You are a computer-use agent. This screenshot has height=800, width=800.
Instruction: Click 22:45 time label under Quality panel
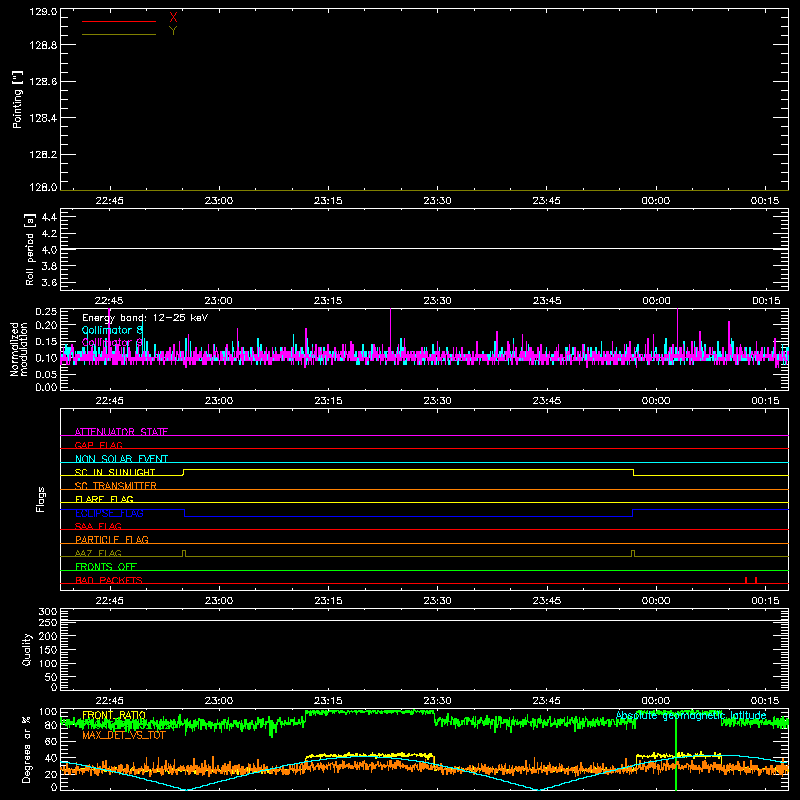109,701
